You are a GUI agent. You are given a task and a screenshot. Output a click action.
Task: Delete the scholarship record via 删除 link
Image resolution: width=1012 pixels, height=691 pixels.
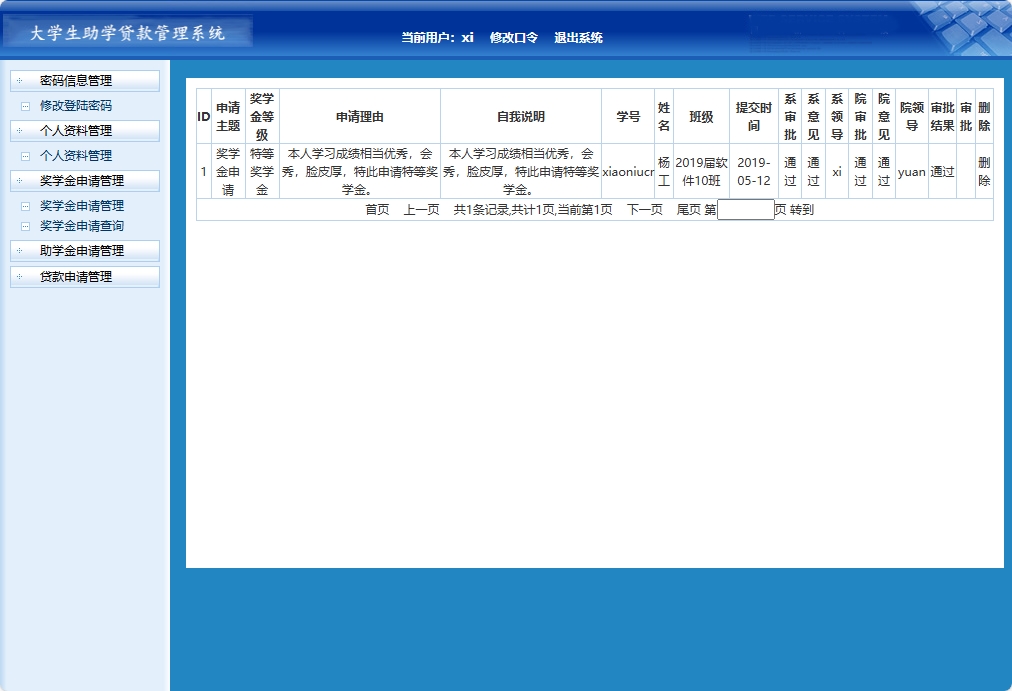983,171
